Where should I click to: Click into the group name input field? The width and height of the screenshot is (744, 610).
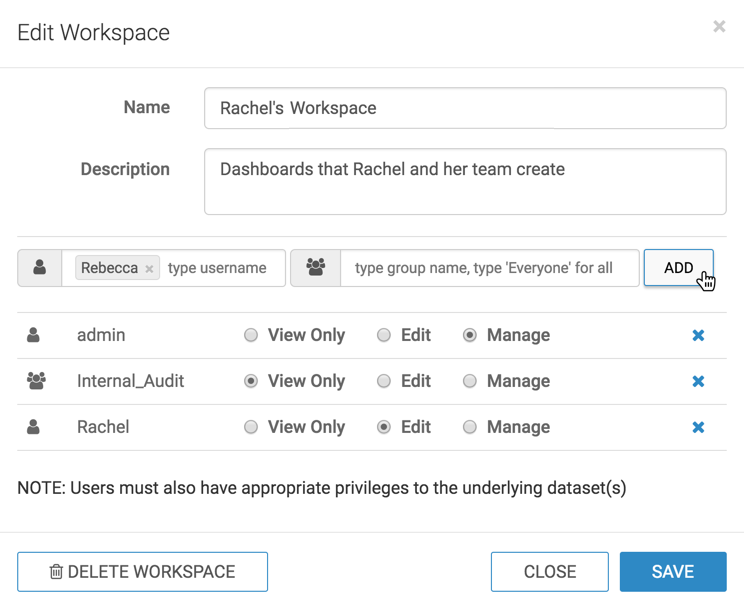(488, 268)
